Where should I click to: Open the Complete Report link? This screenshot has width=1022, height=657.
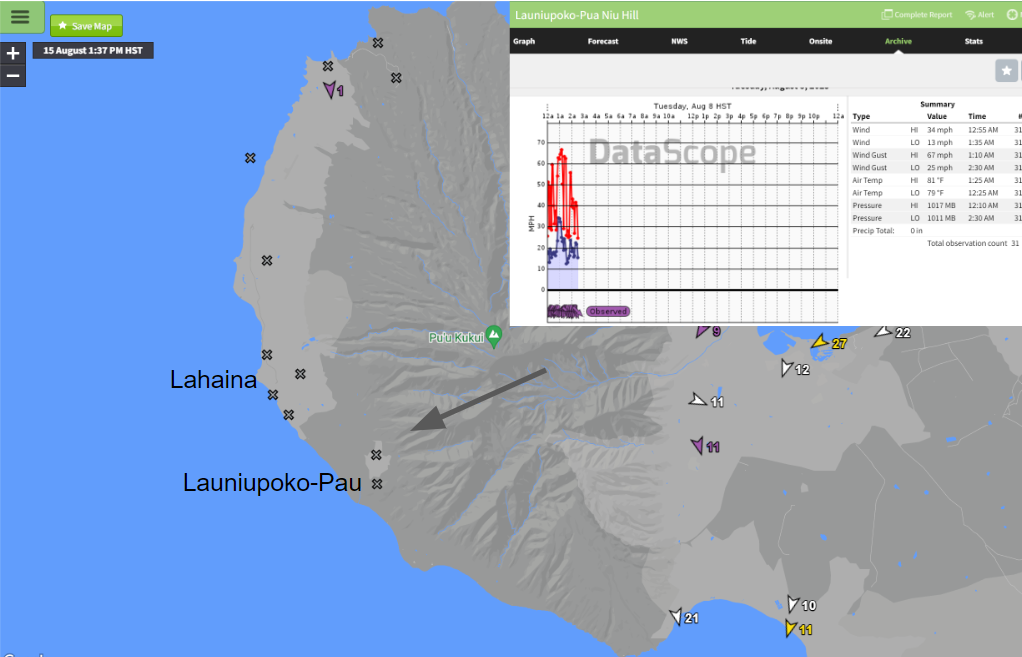coord(916,15)
